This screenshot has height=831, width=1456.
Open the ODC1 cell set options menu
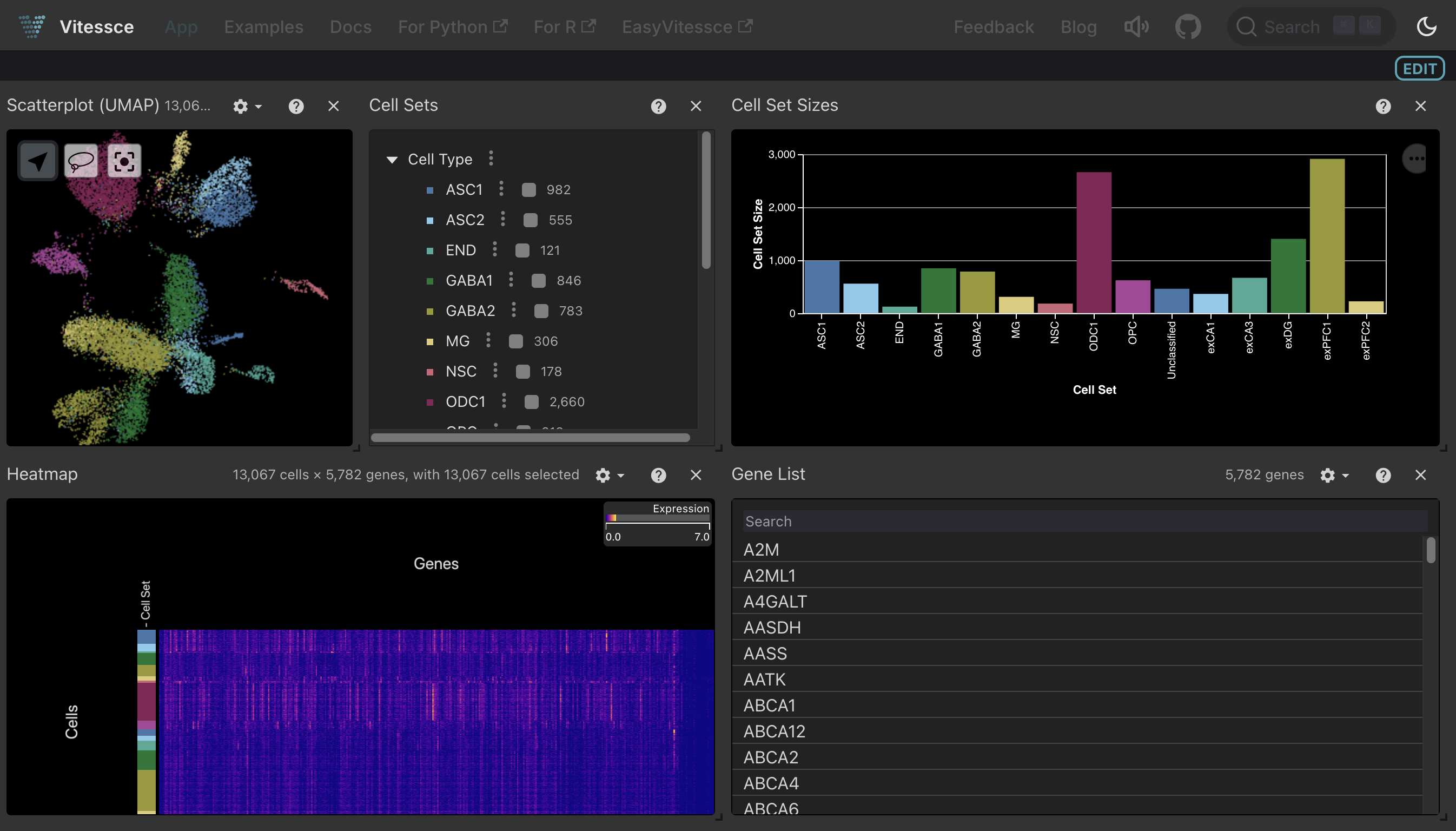click(504, 401)
